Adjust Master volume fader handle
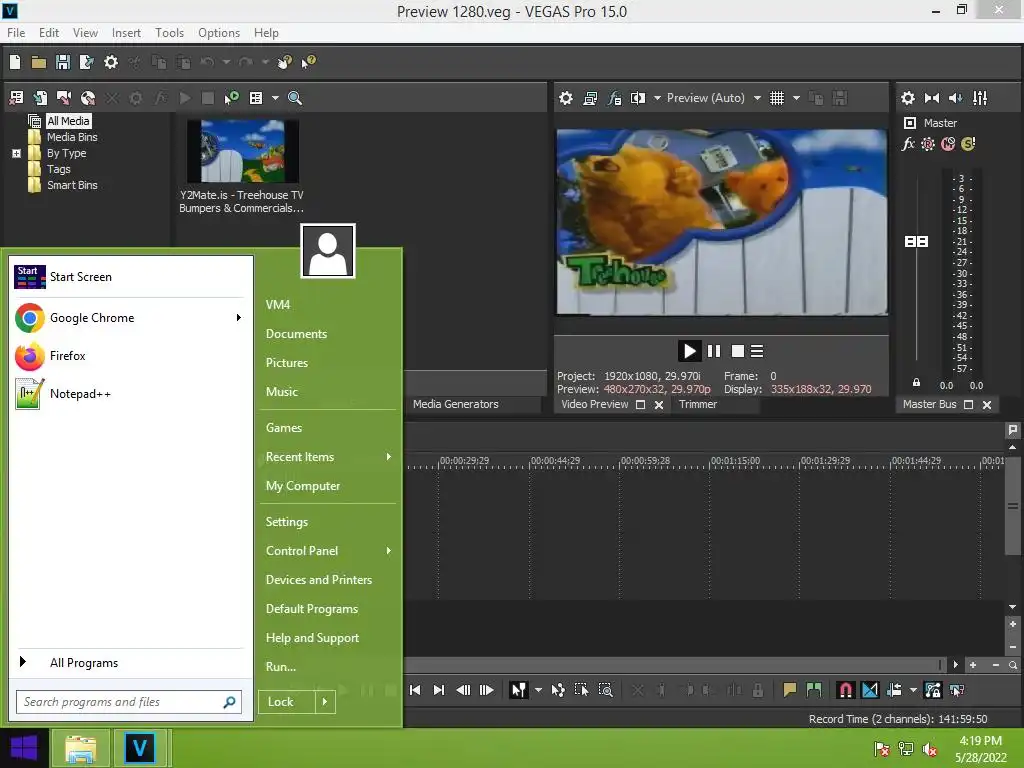 (x=916, y=242)
